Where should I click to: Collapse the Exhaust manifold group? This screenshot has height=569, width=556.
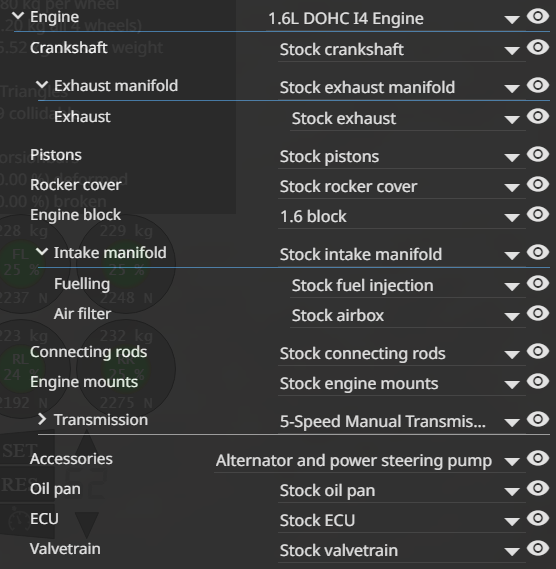42,85
